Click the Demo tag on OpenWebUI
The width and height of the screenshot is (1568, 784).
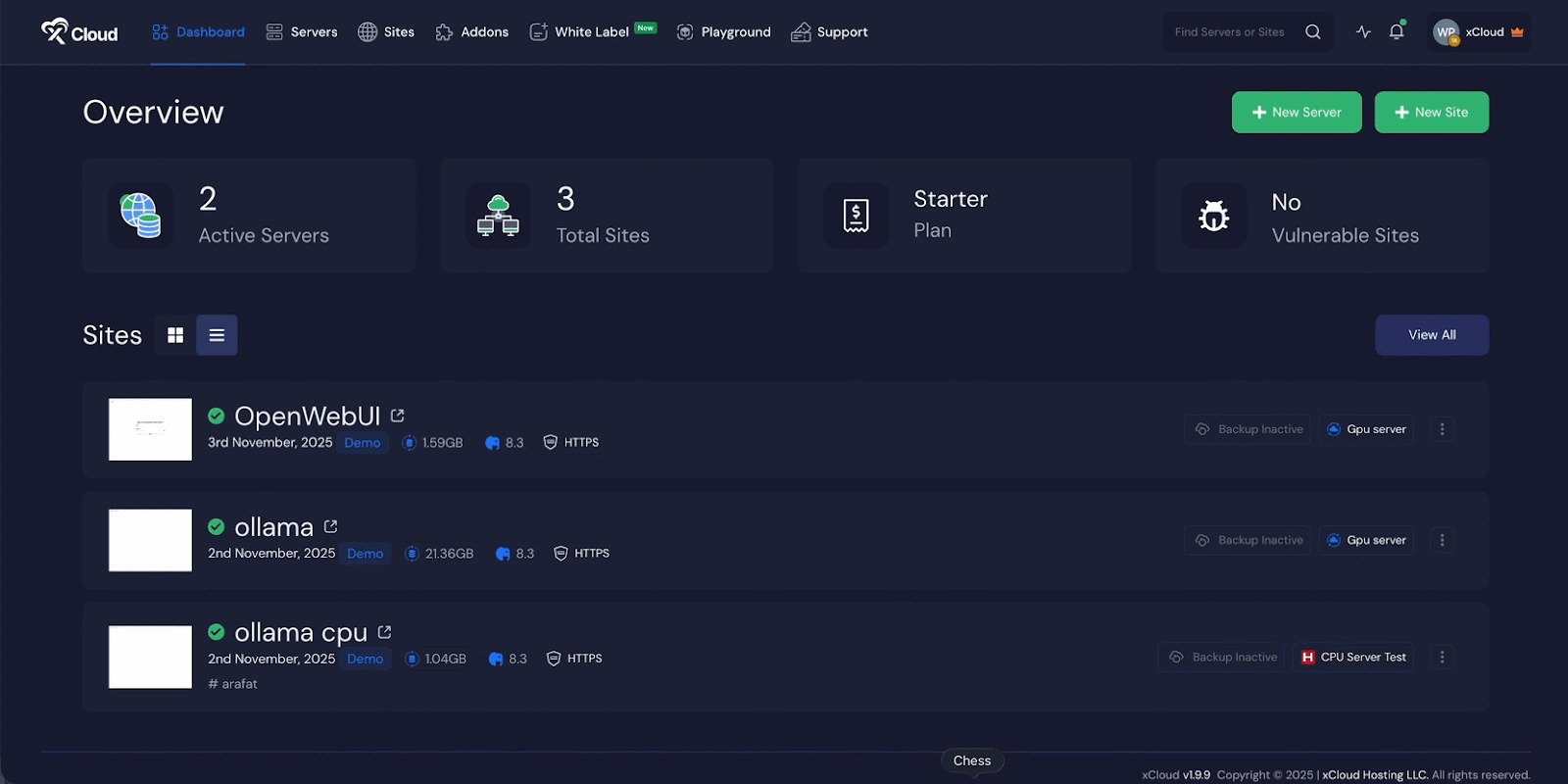coord(363,443)
